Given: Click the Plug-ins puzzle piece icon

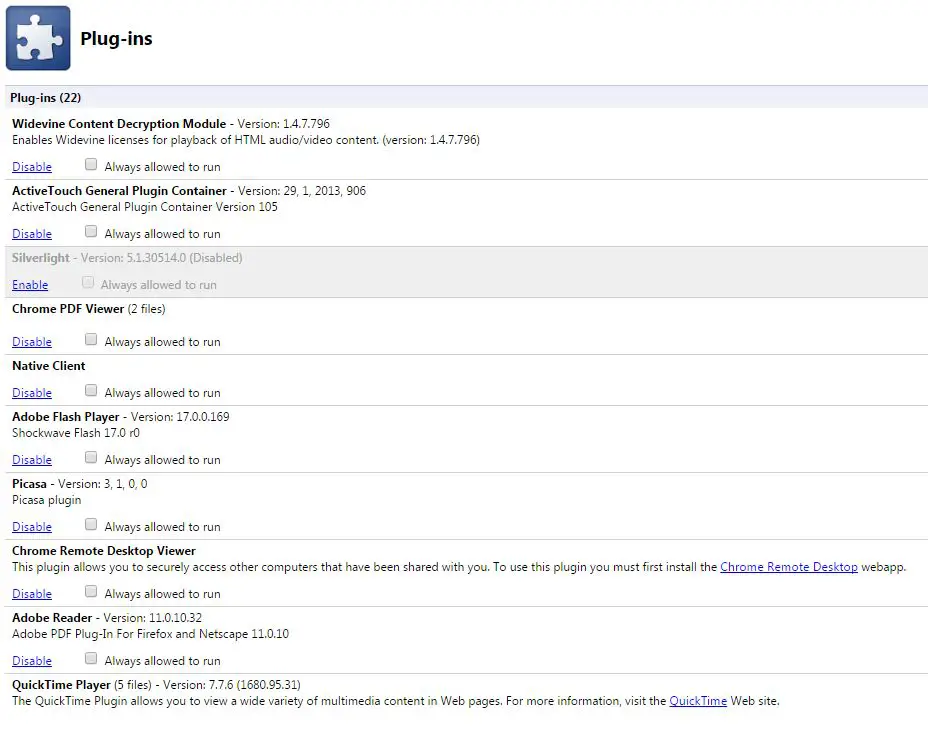Looking at the screenshot, I should (x=38, y=38).
